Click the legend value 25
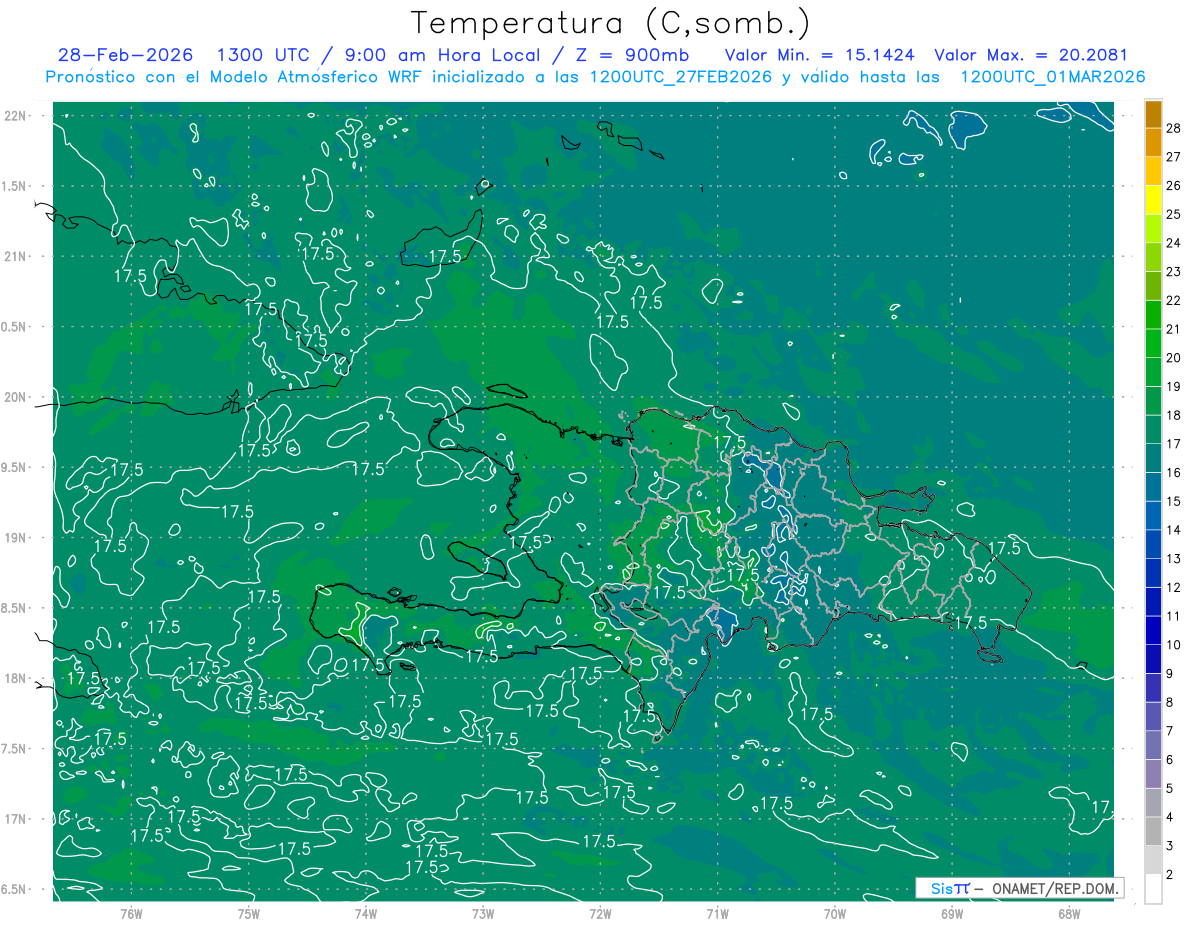The height and width of the screenshot is (927, 1200). pos(1173,214)
